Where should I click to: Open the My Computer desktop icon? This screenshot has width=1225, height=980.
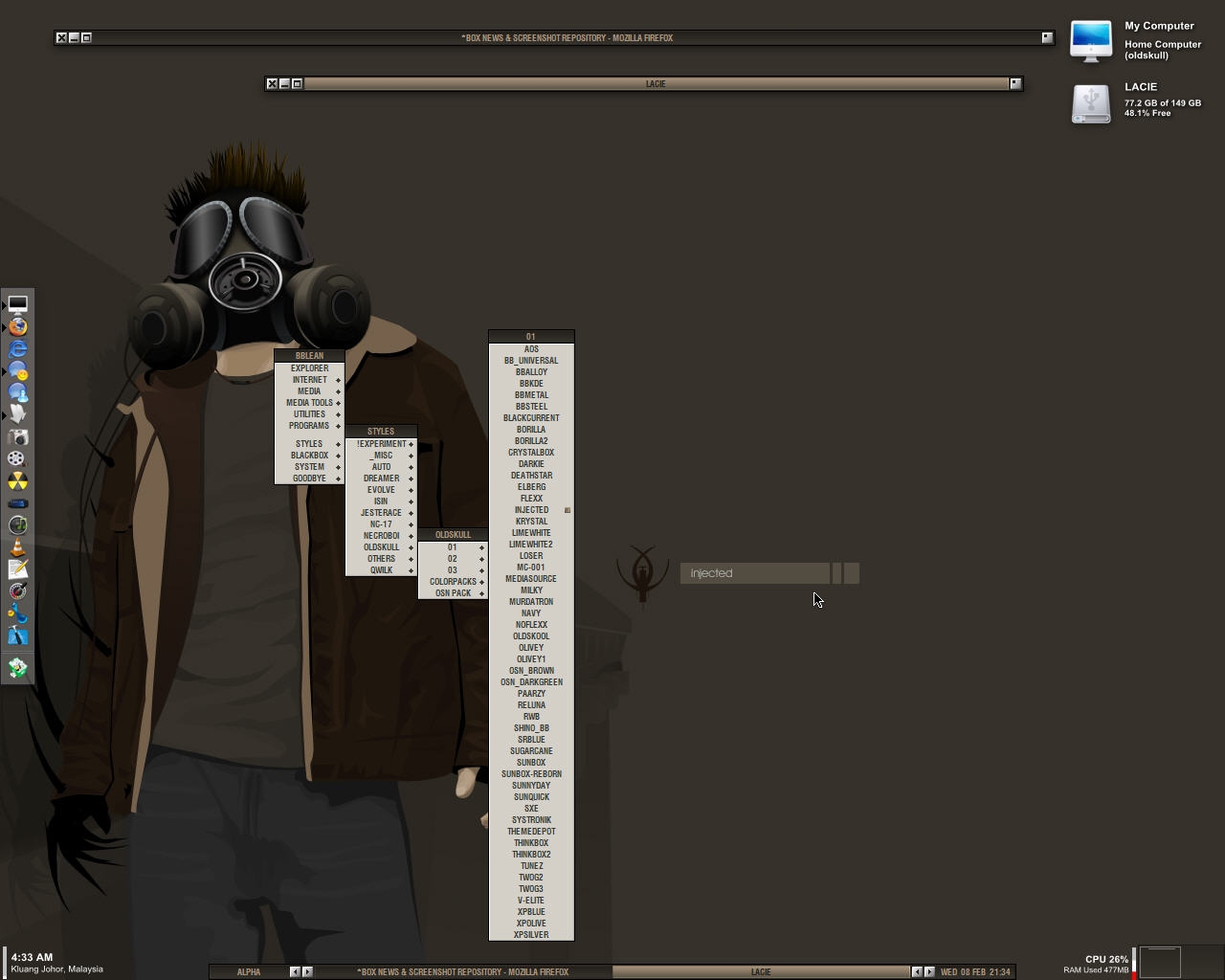(1091, 41)
